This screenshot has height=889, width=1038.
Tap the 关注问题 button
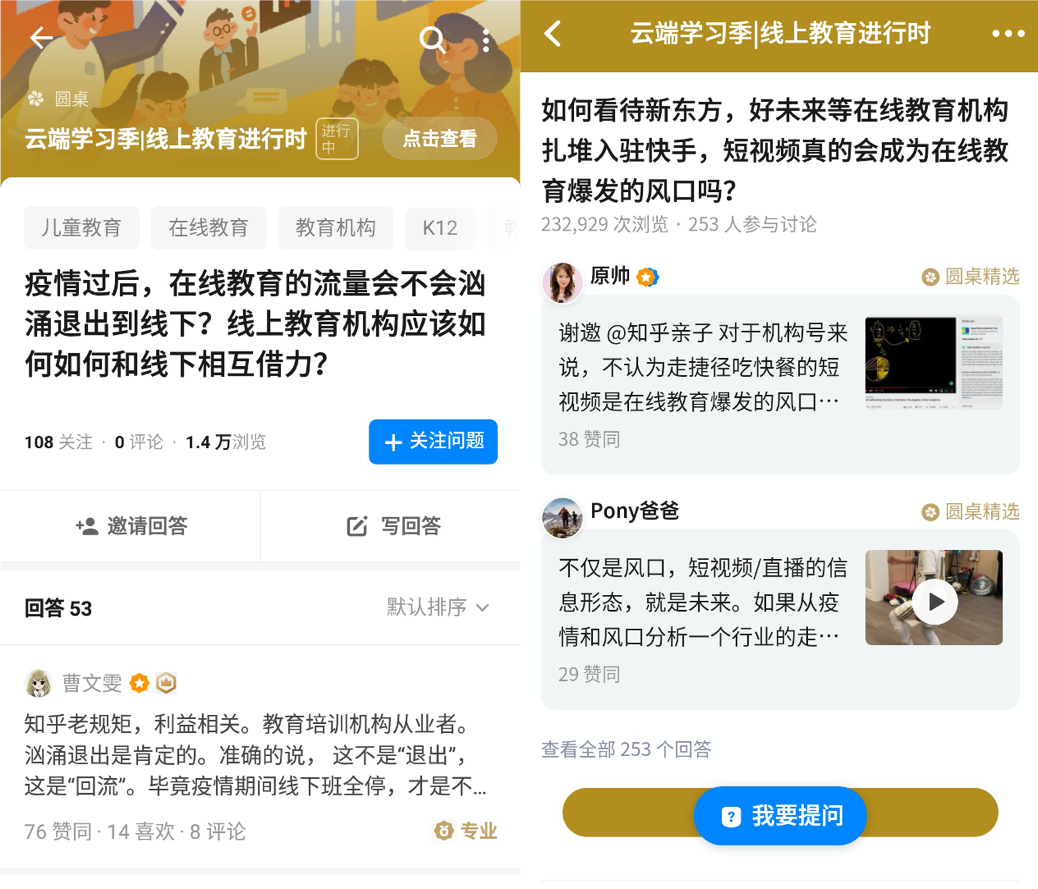433,442
